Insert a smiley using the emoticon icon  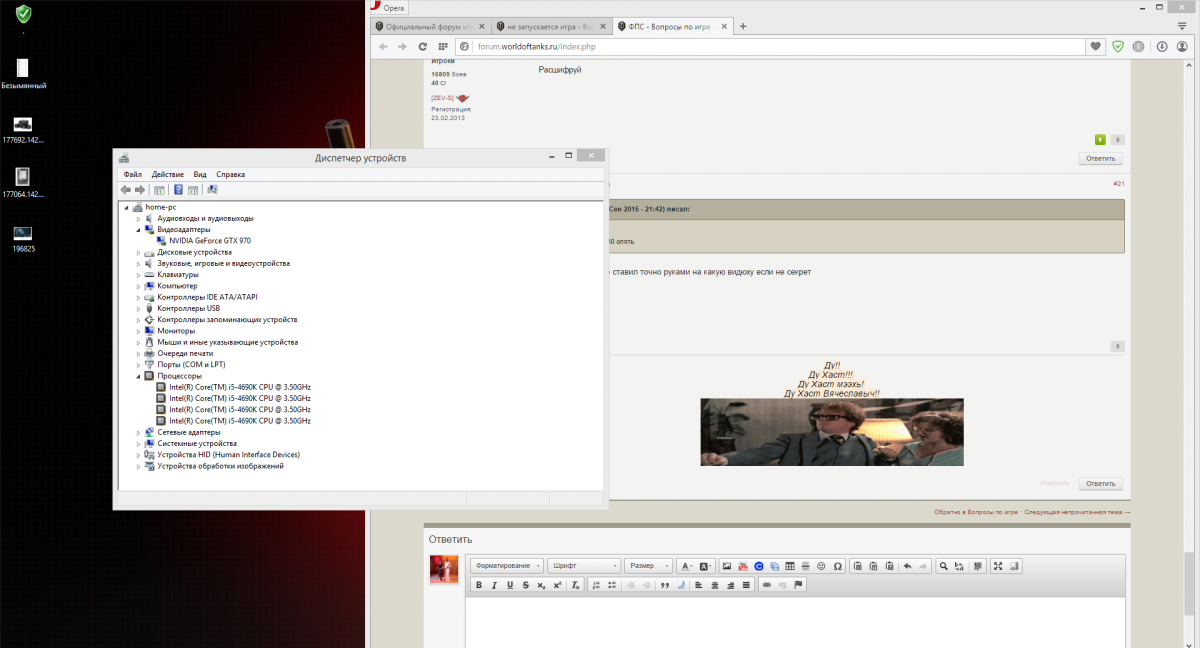pyautogui.click(x=821, y=566)
